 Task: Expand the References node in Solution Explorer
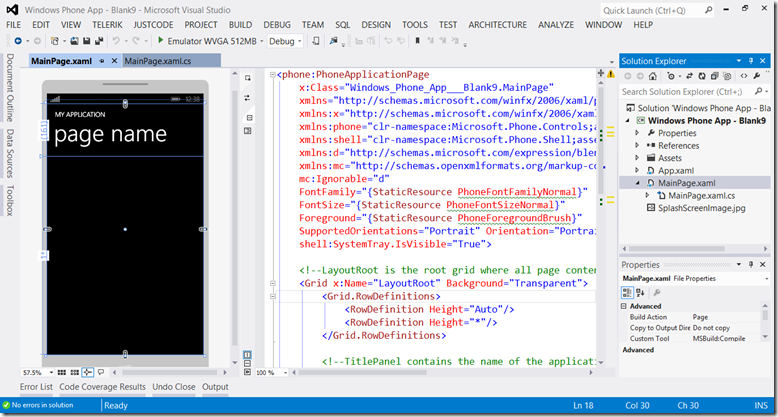pyautogui.click(x=638, y=145)
